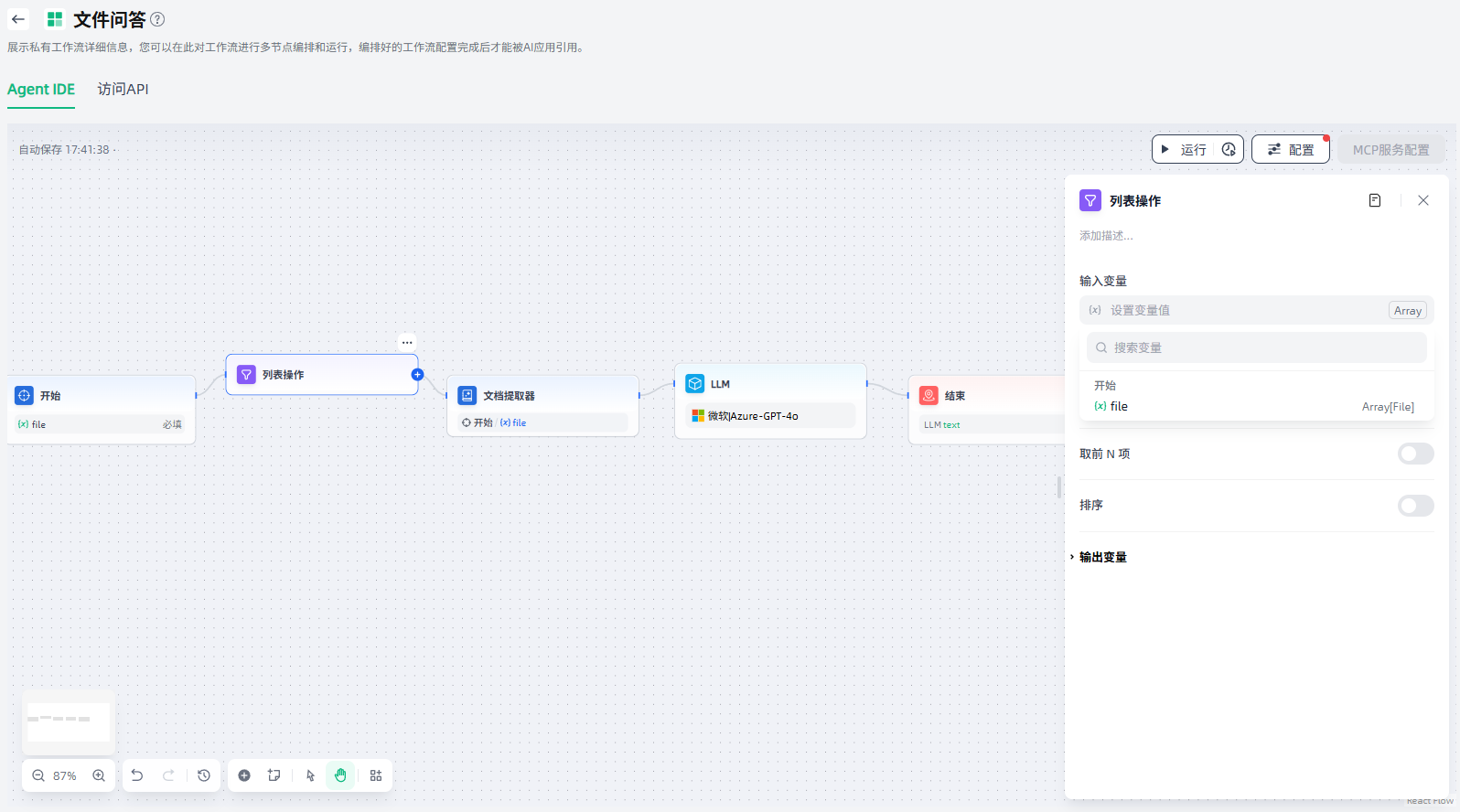Select the hand pan tool
This screenshot has width=1460, height=812.
point(340,775)
